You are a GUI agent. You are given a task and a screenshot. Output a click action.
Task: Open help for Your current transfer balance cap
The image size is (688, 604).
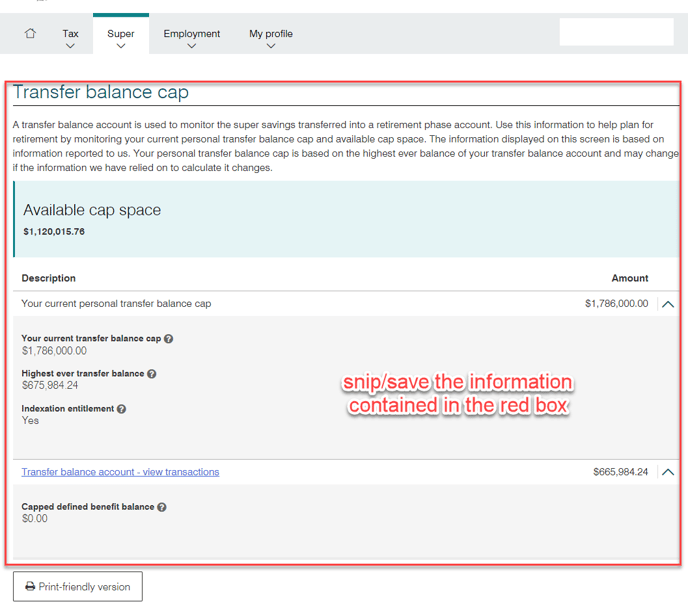[168, 339]
